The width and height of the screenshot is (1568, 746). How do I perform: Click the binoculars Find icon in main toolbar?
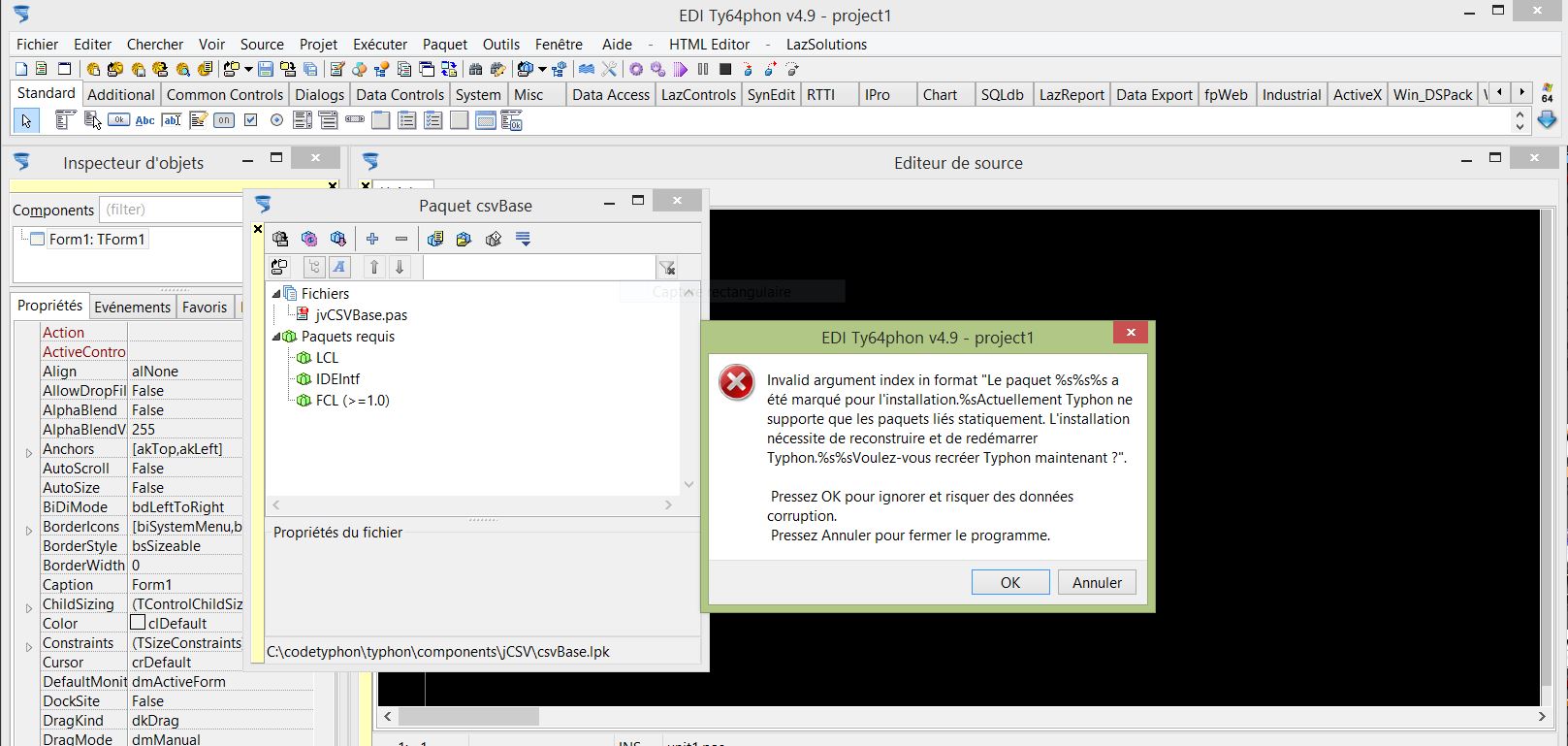point(475,69)
